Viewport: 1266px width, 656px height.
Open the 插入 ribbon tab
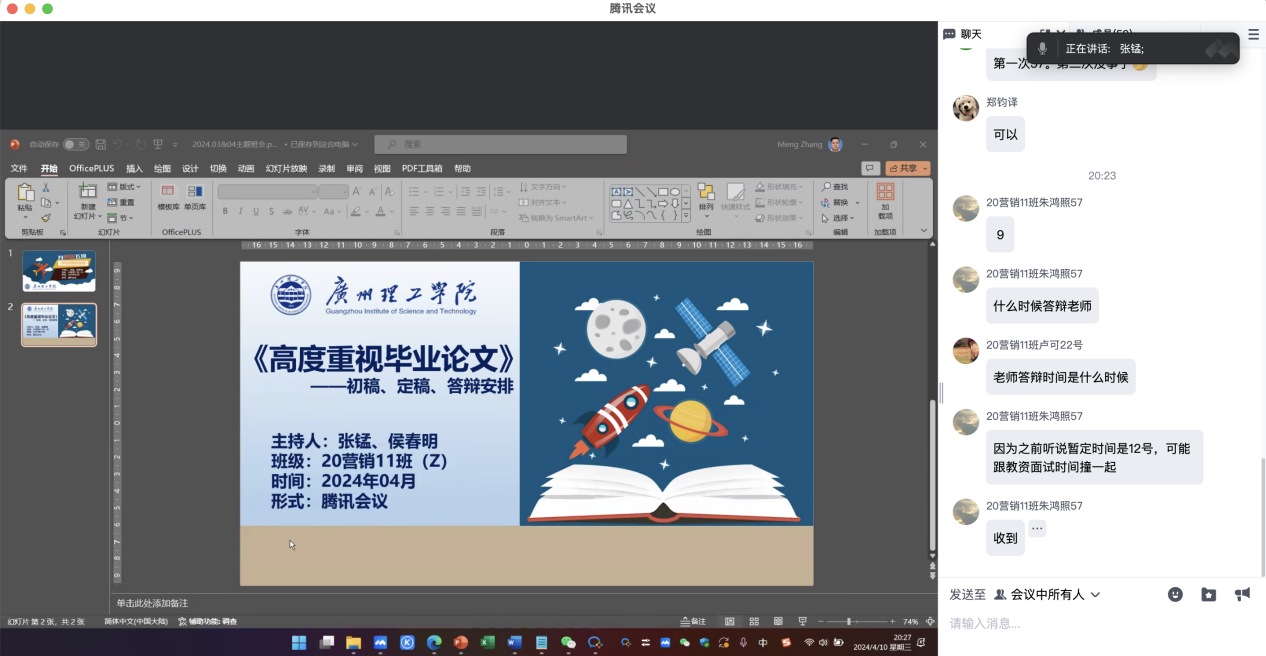pyautogui.click(x=134, y=169)
